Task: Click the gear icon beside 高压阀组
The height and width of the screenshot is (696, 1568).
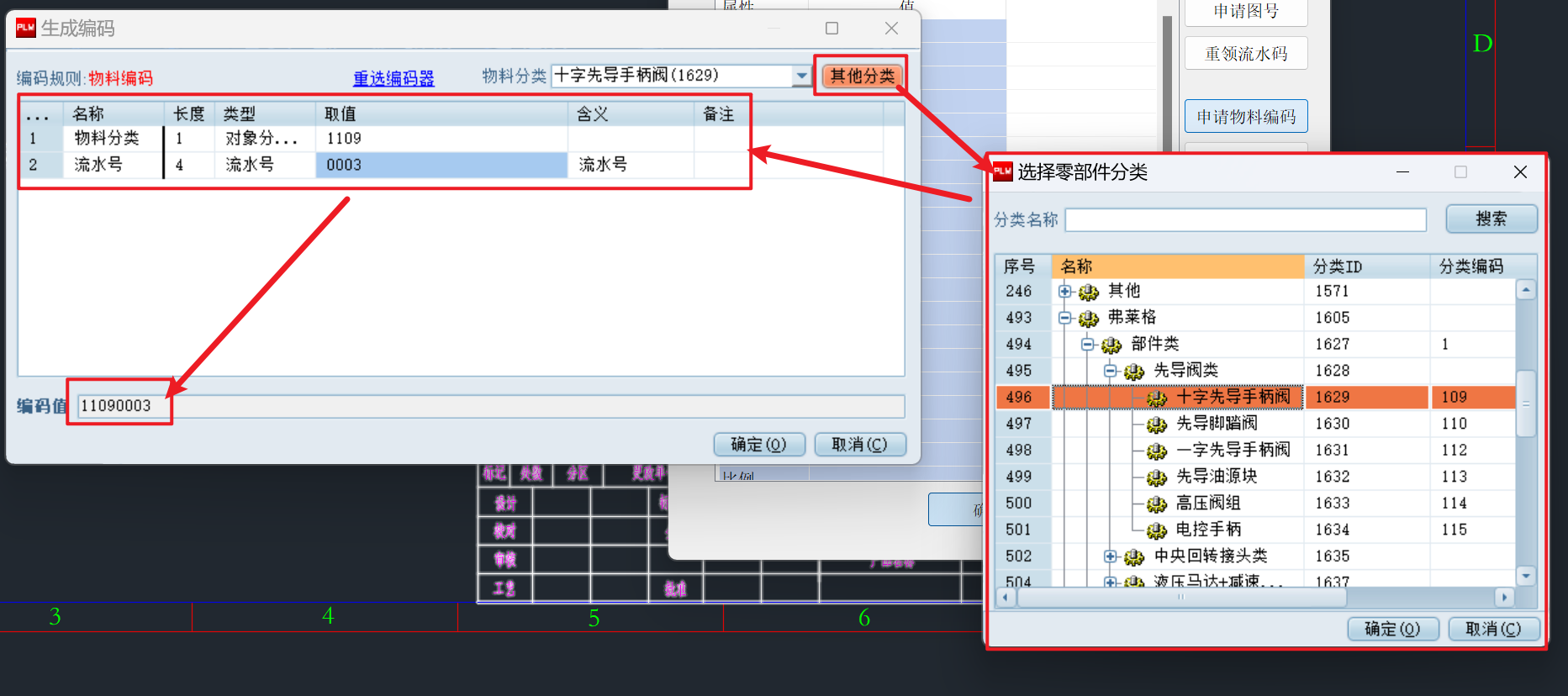Action: [x=1157, y=504]
